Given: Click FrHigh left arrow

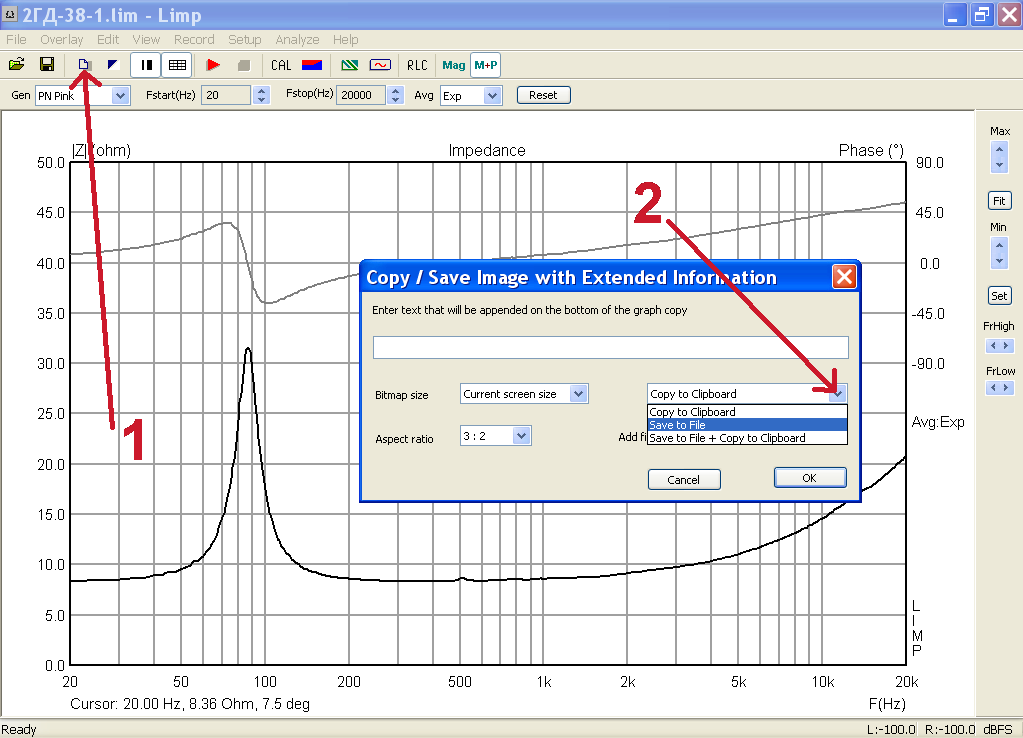Looking at the screenshot, I should pyautogui.click(x=993, y=346).
